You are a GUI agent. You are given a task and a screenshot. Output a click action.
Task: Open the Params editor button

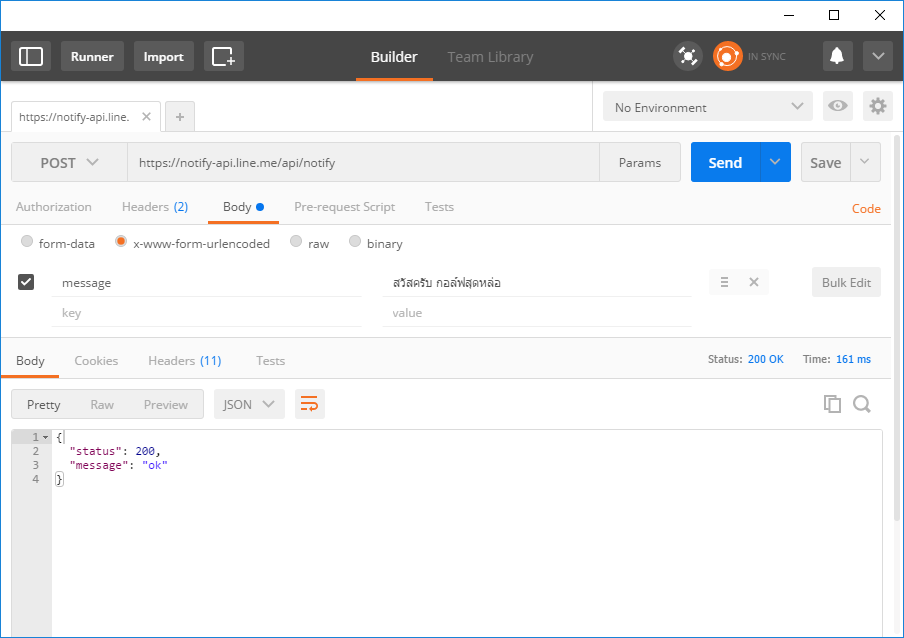639,163
